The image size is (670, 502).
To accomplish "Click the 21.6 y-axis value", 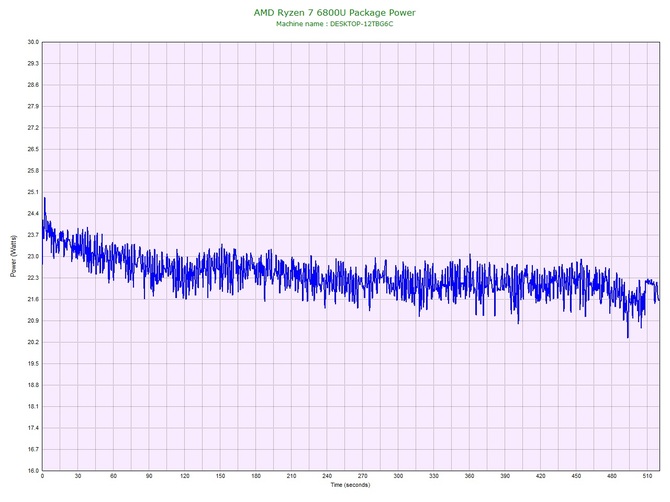I will [x=33, y=299].
